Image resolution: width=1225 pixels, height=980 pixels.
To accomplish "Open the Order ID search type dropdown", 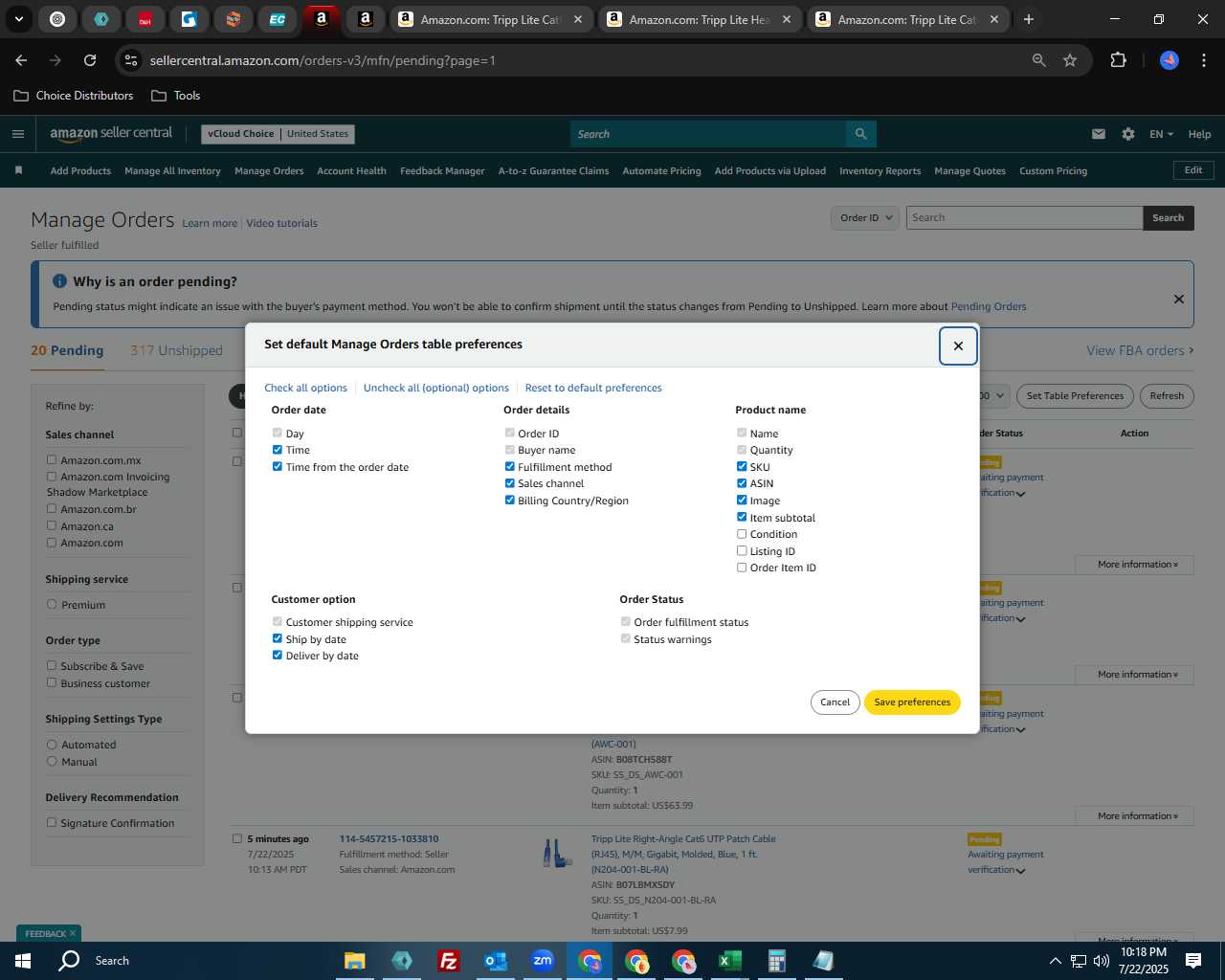I will pos(865,217).
